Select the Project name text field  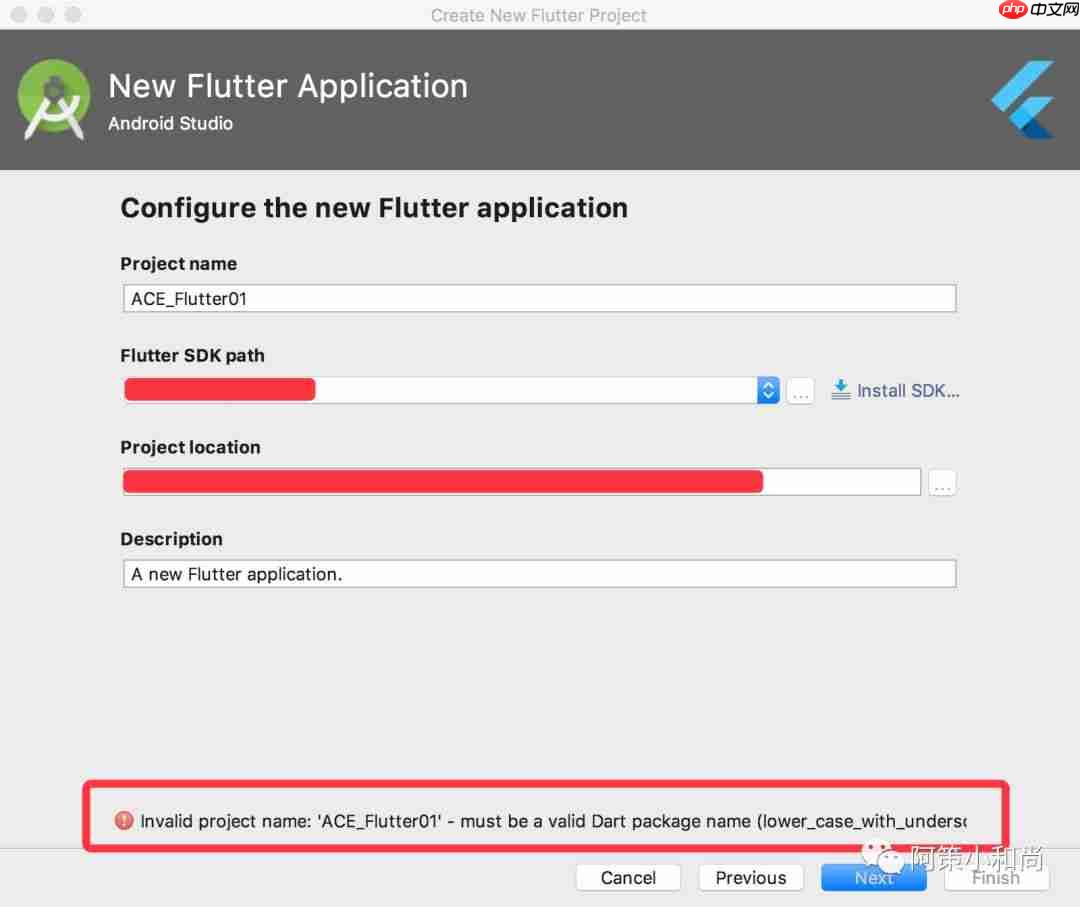point(540,297)
